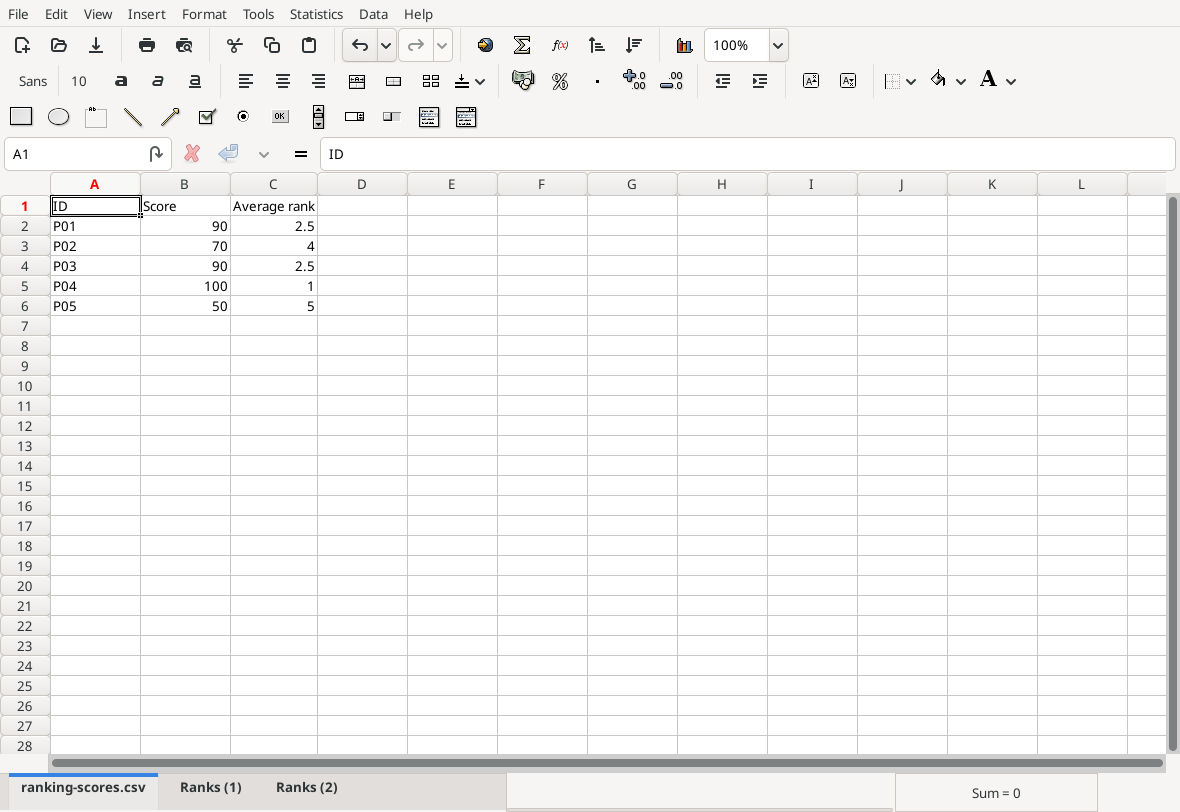This screenshot has height=812, width=1180.
Task: Open the Statistics menu
Action: tap(316, 14)
